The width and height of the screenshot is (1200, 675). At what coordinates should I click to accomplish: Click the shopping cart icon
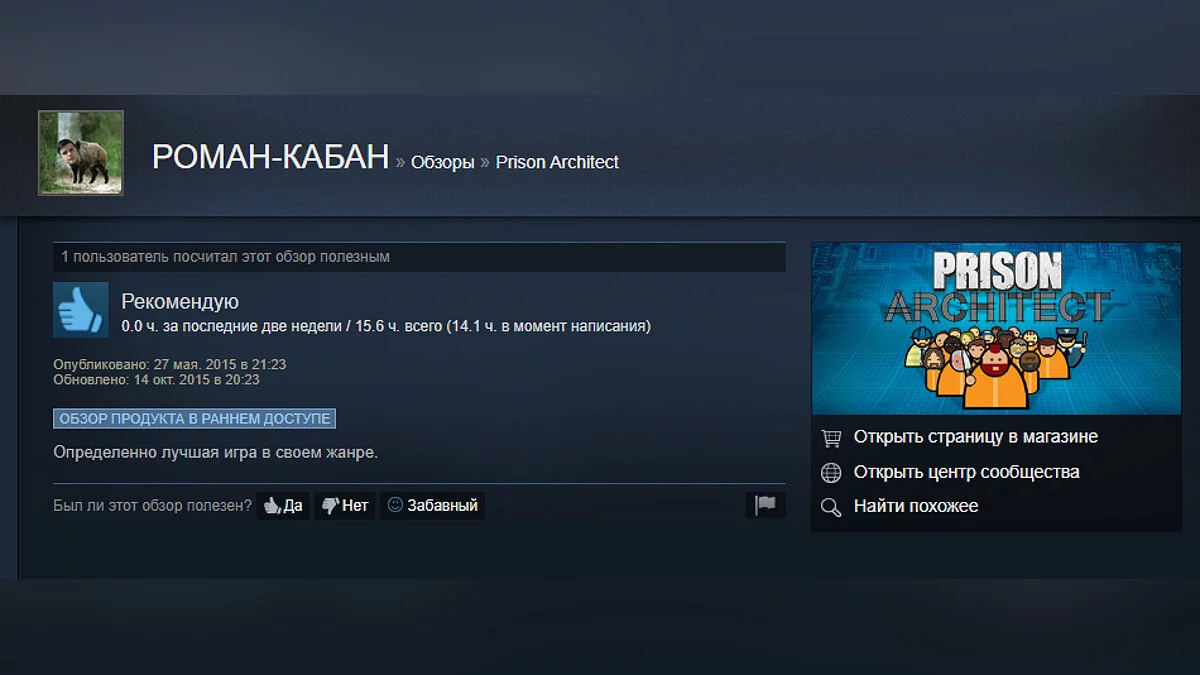(x=831, y=438)
